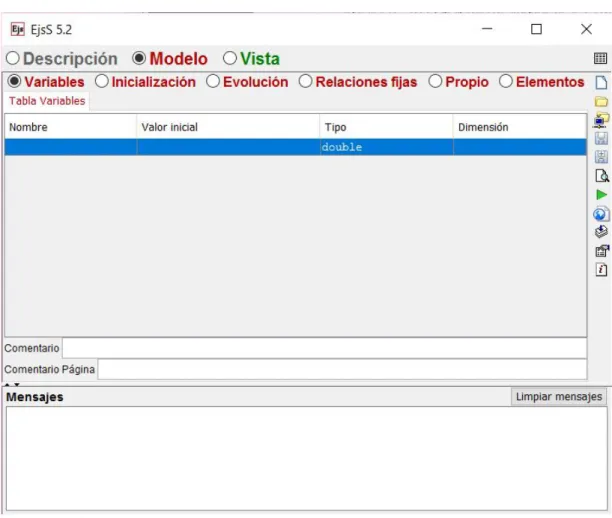Open from digital library network folder icon
The height and width of the screenshot is (518, 612).
[x=601, y=120]
